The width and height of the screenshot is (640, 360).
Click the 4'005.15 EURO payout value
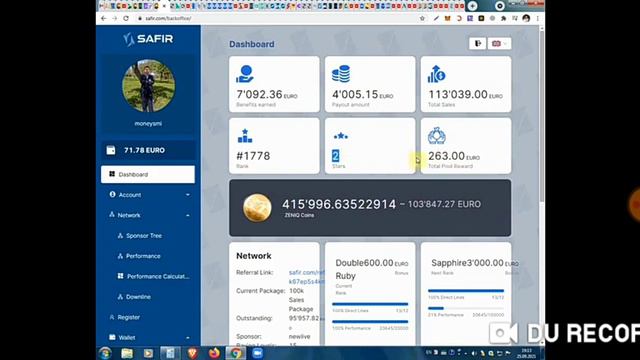click(362, 94)
